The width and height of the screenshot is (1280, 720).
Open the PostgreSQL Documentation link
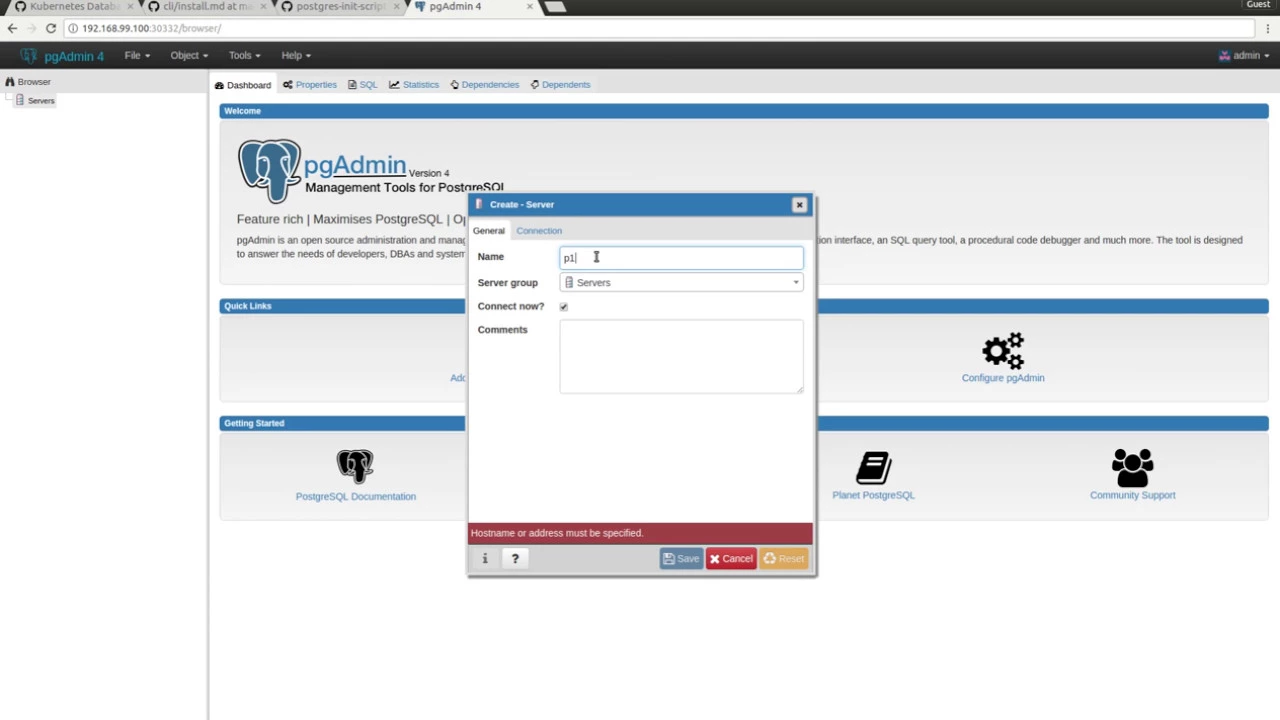tap(356, 496)
